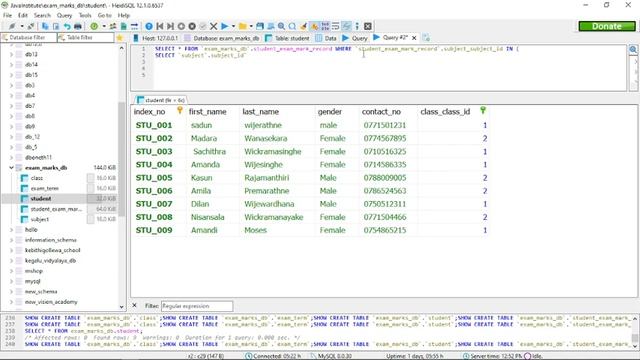
Task: Click the new query tab icon
Action: click(426, 38)
